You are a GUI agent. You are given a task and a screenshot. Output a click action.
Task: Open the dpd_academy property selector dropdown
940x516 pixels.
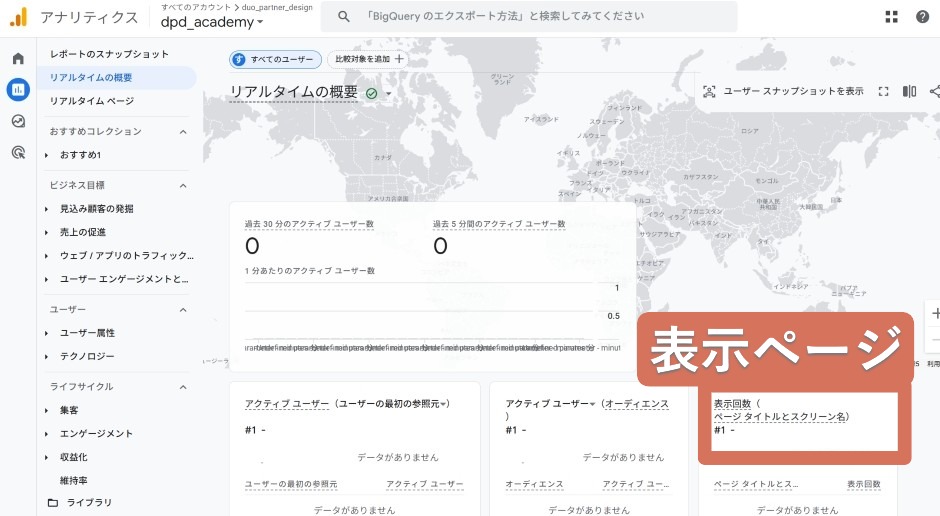[x=212, y=22]
